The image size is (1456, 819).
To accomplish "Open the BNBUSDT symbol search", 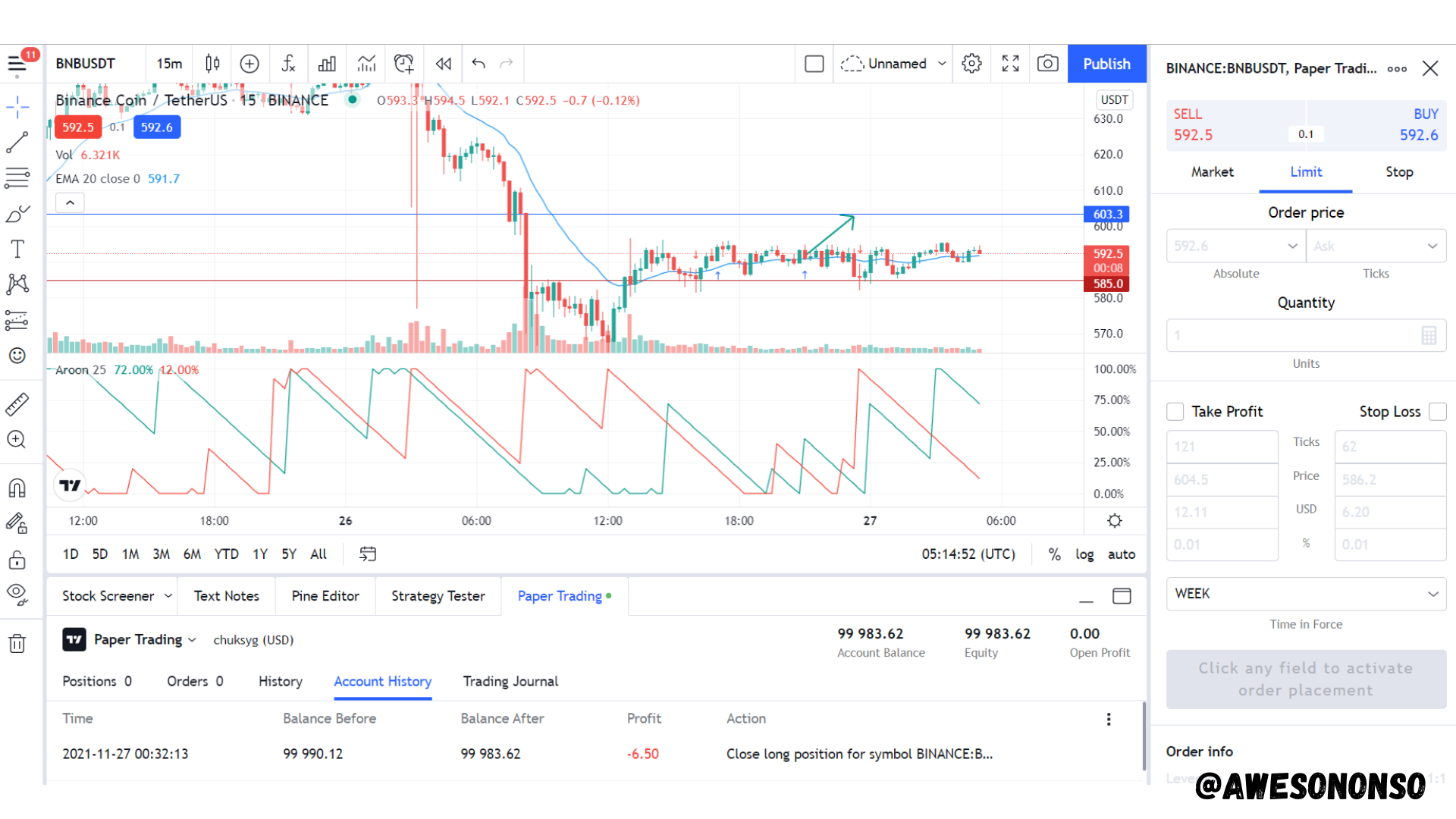I will [x=86, y=64].
